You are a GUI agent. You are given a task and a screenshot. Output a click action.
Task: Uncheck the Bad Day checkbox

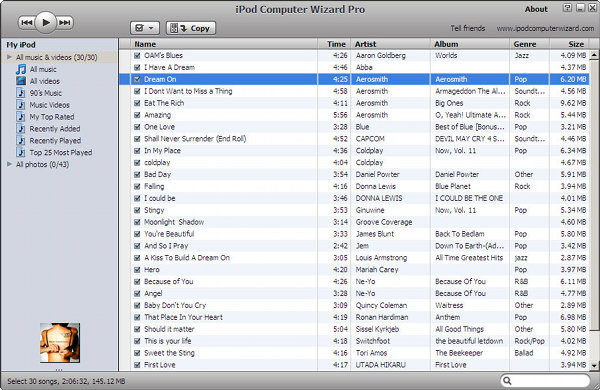pyautogui.click(x=137, y=175)
